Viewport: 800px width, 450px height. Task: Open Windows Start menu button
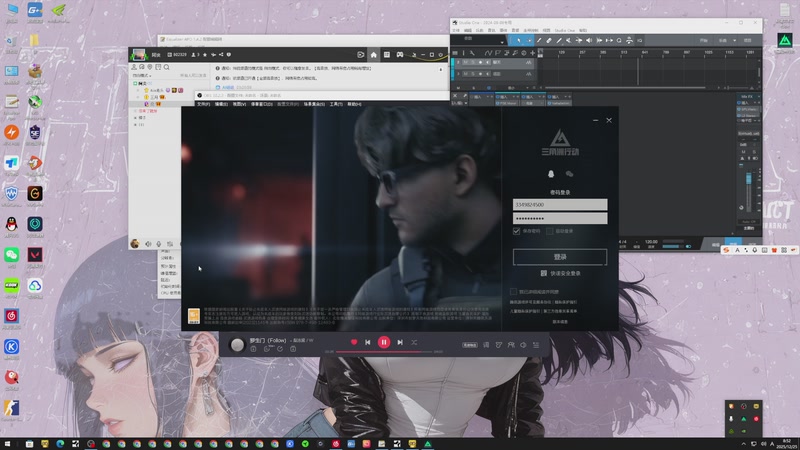tap(7, 444)
